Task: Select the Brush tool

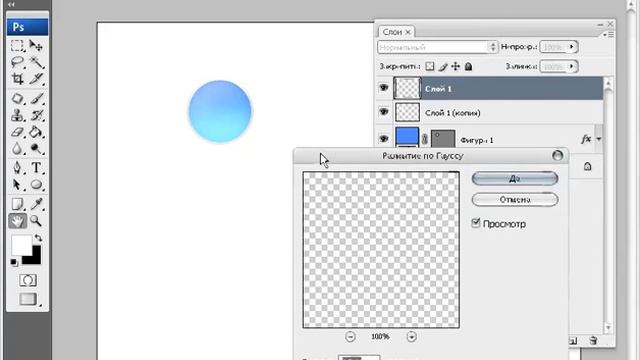Action: pos(36,98)
